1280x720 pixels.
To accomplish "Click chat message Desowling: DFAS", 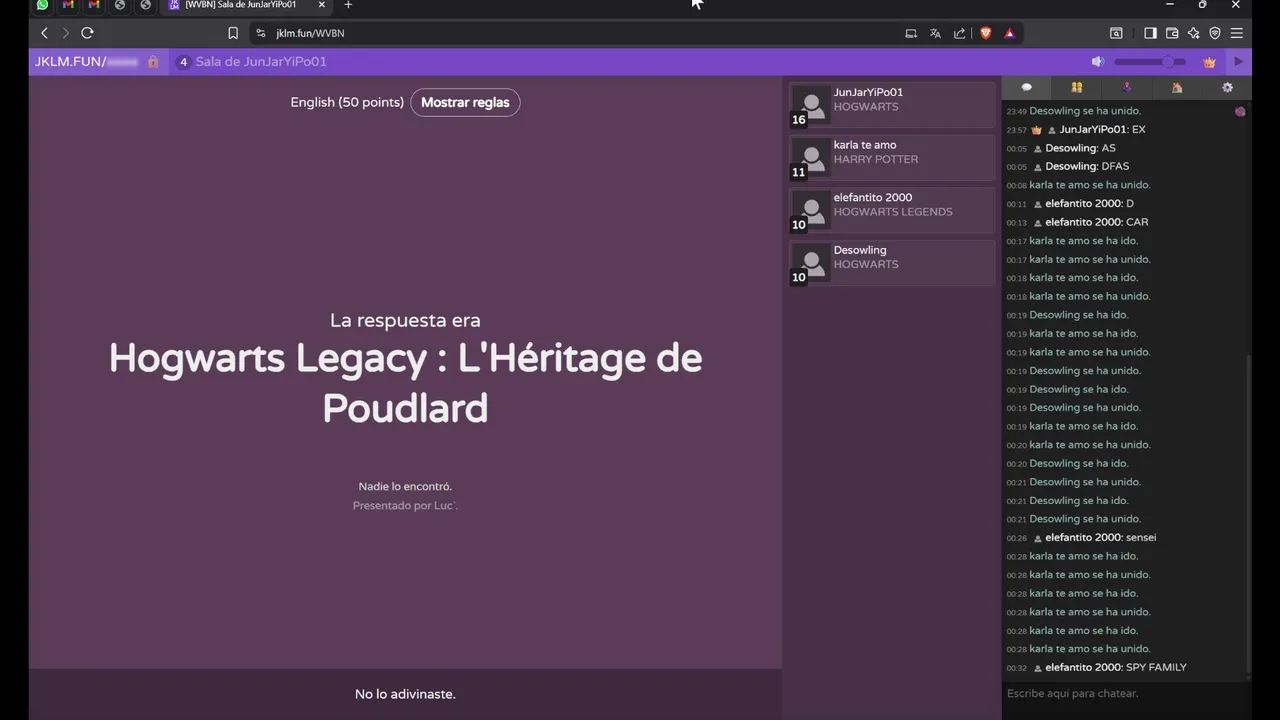I will pyautogui.click(x=1087, y=167).
